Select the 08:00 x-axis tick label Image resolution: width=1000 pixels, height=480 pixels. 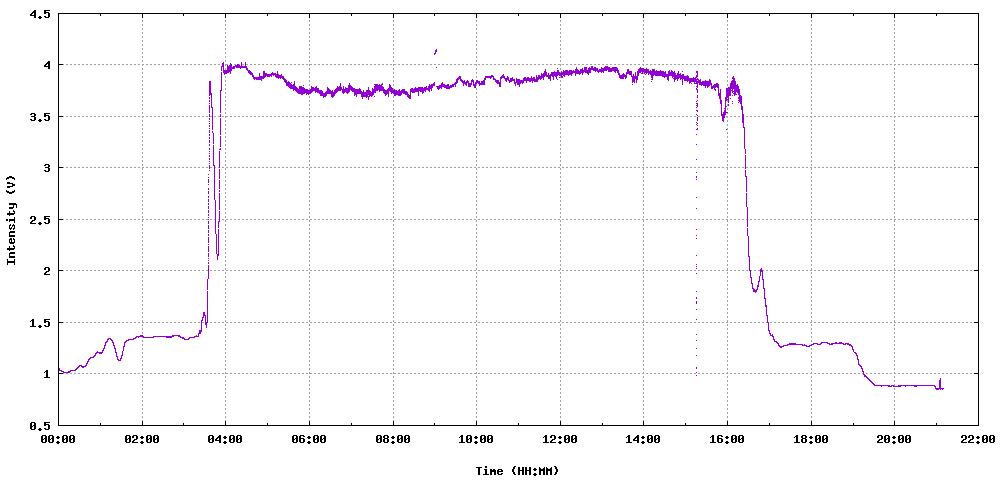(x=393, y=439)
